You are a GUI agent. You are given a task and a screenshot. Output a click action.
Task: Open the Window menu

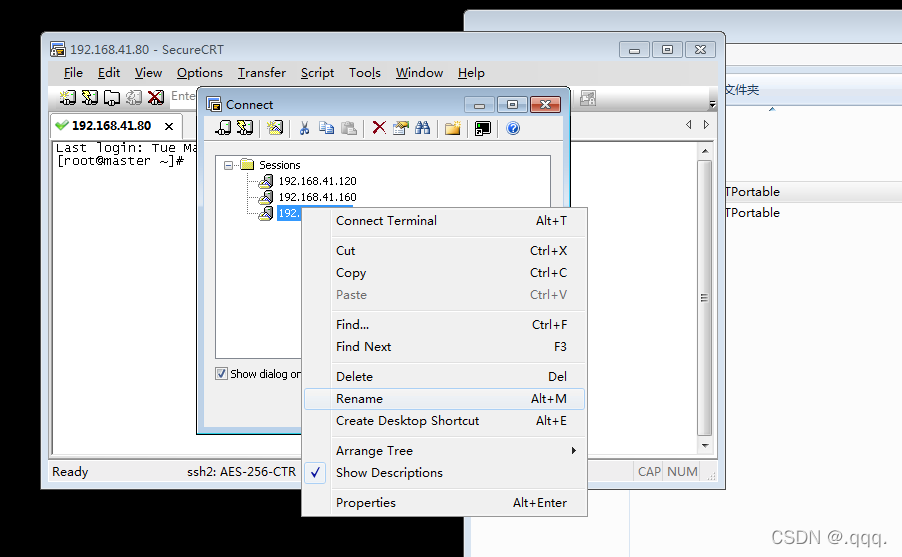[x=419, y=73]
